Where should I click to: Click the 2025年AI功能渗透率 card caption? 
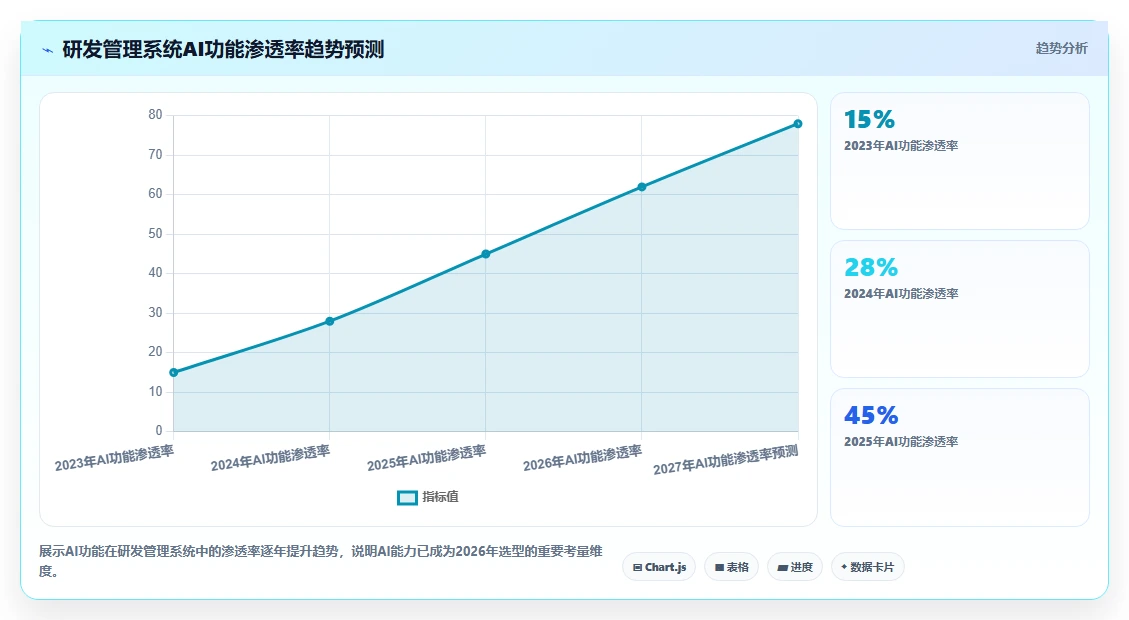tap(901, 441)
